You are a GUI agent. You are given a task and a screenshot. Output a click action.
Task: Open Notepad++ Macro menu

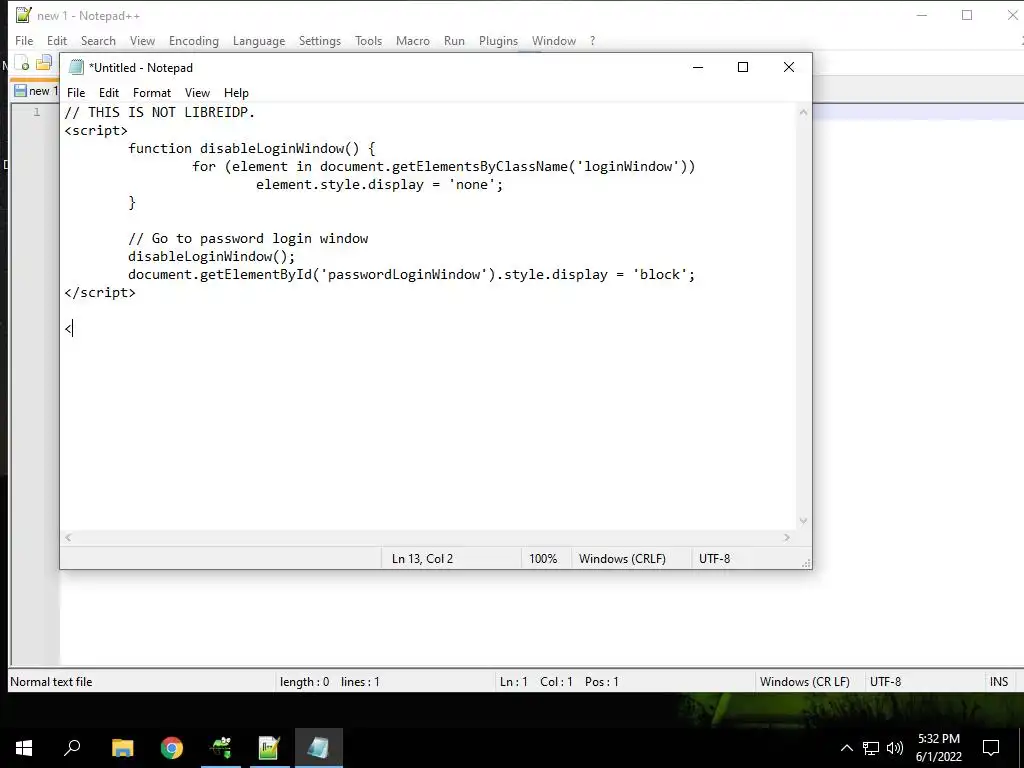413,40
